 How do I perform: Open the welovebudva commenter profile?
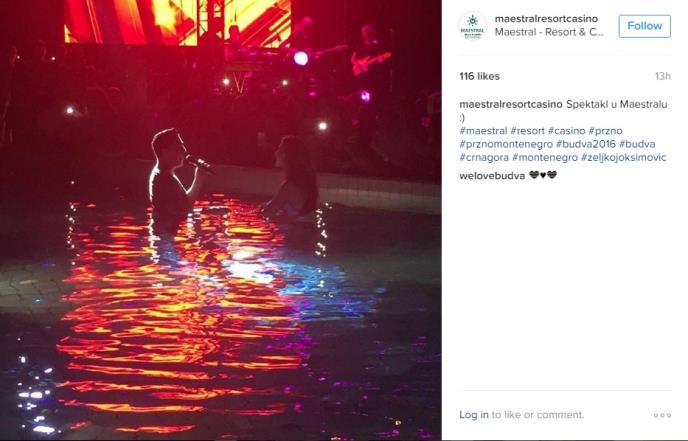point(492,176)
